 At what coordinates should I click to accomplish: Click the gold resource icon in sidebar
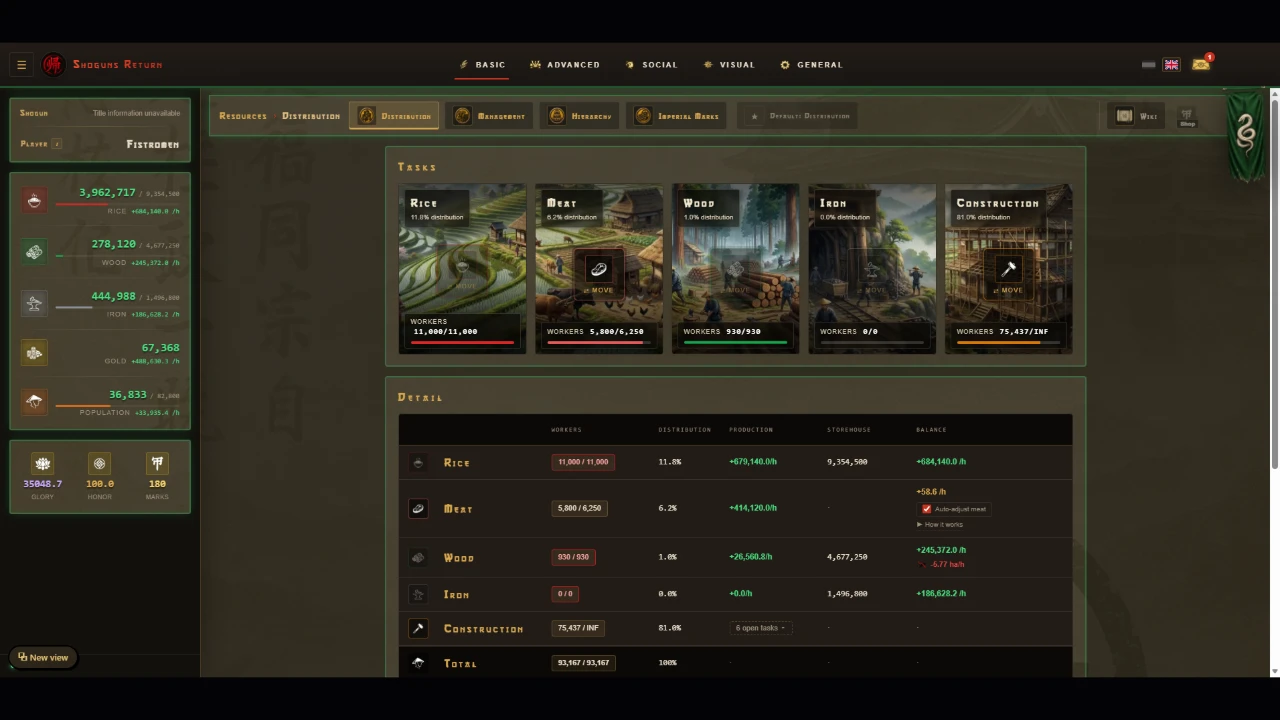pos(34,353)
